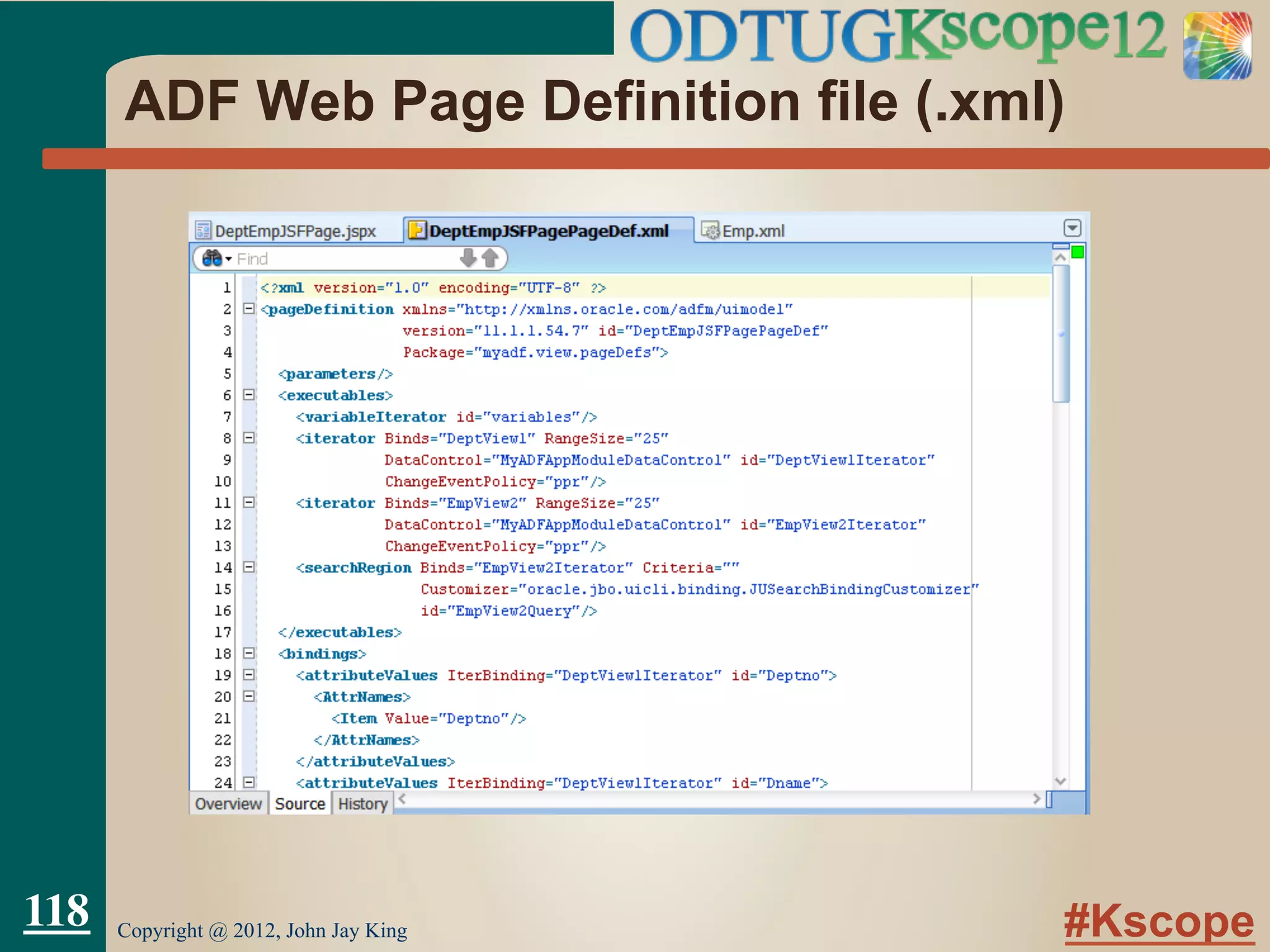Select the DeptEmpJSFPagePageDef.xml tab

pos(548,231)
